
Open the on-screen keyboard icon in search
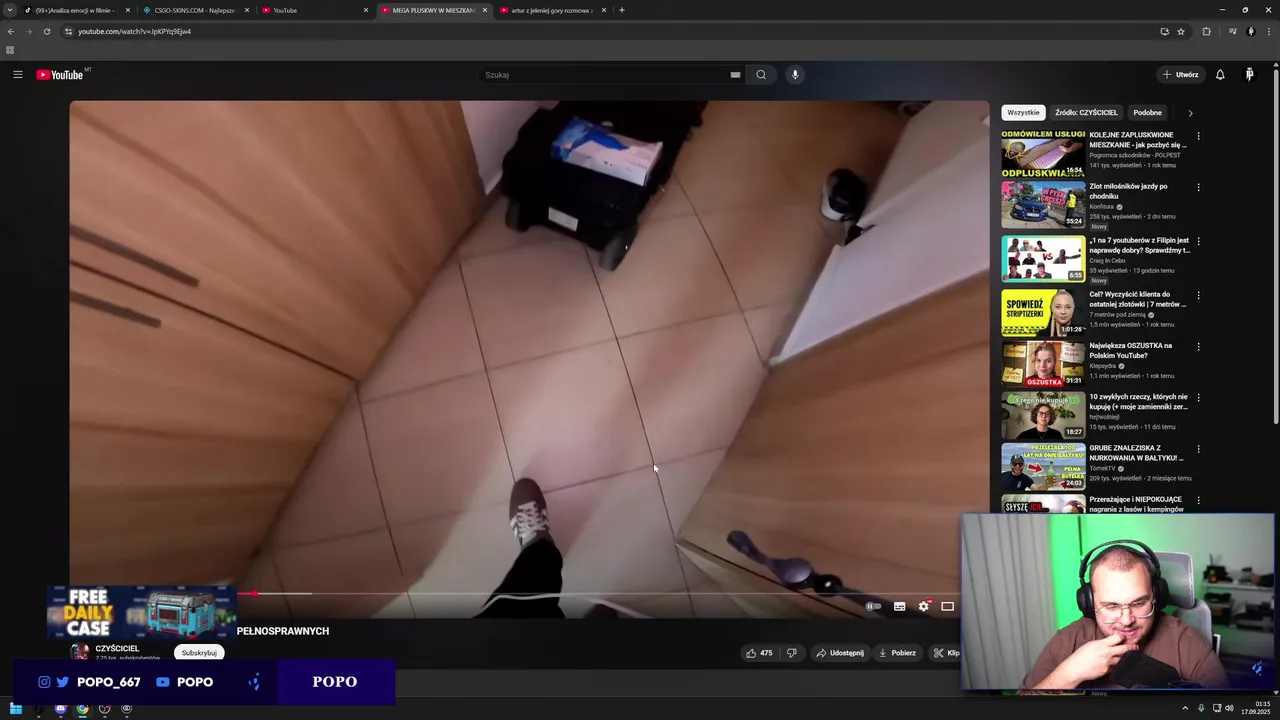tap(735, 75)
